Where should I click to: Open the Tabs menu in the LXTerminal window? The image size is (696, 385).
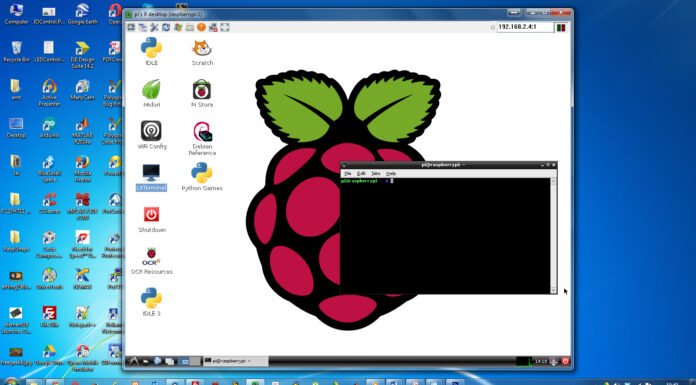[x=376, y=173]
